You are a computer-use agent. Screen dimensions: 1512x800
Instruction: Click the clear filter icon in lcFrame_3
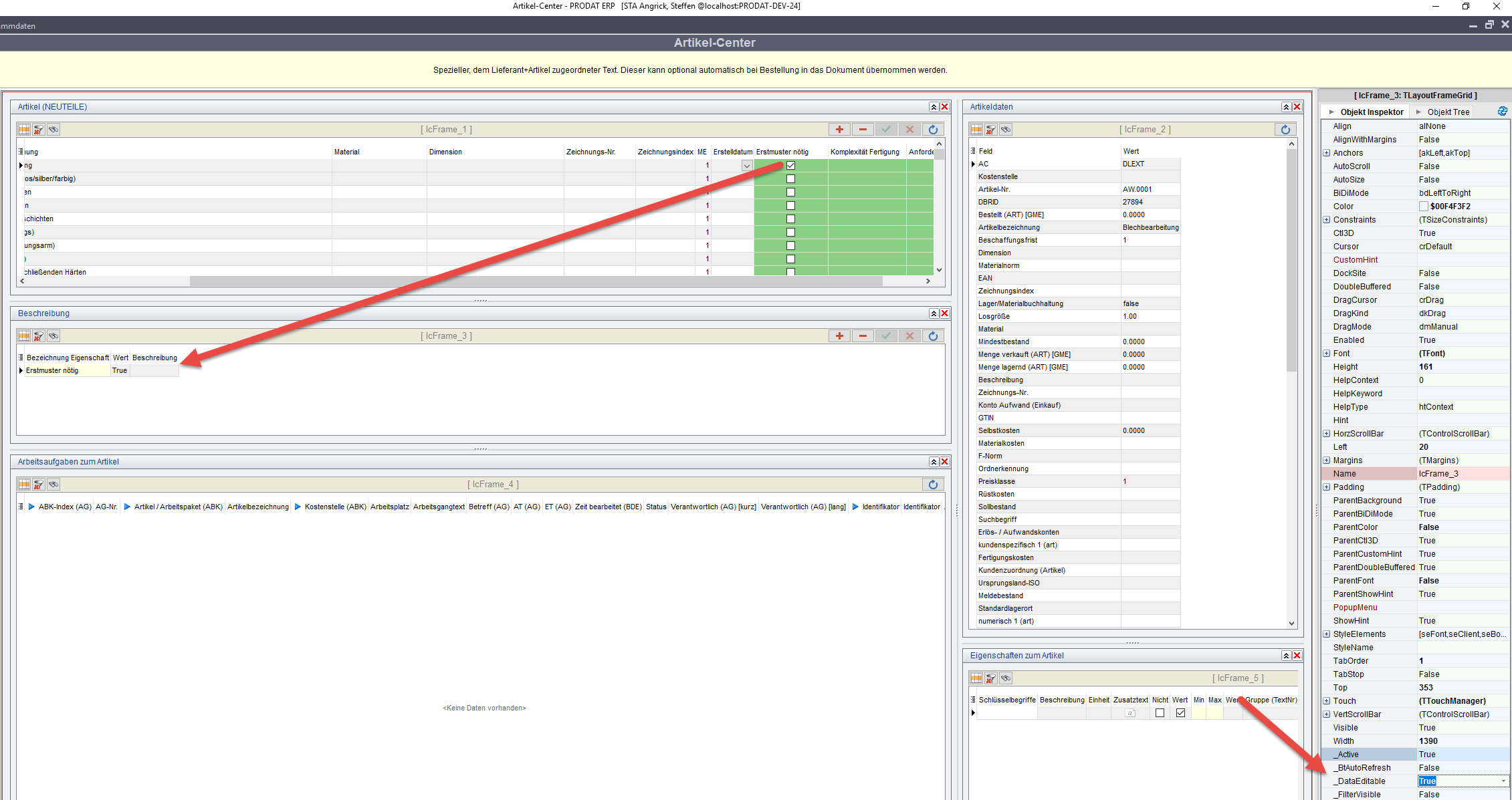click(39, 336)
